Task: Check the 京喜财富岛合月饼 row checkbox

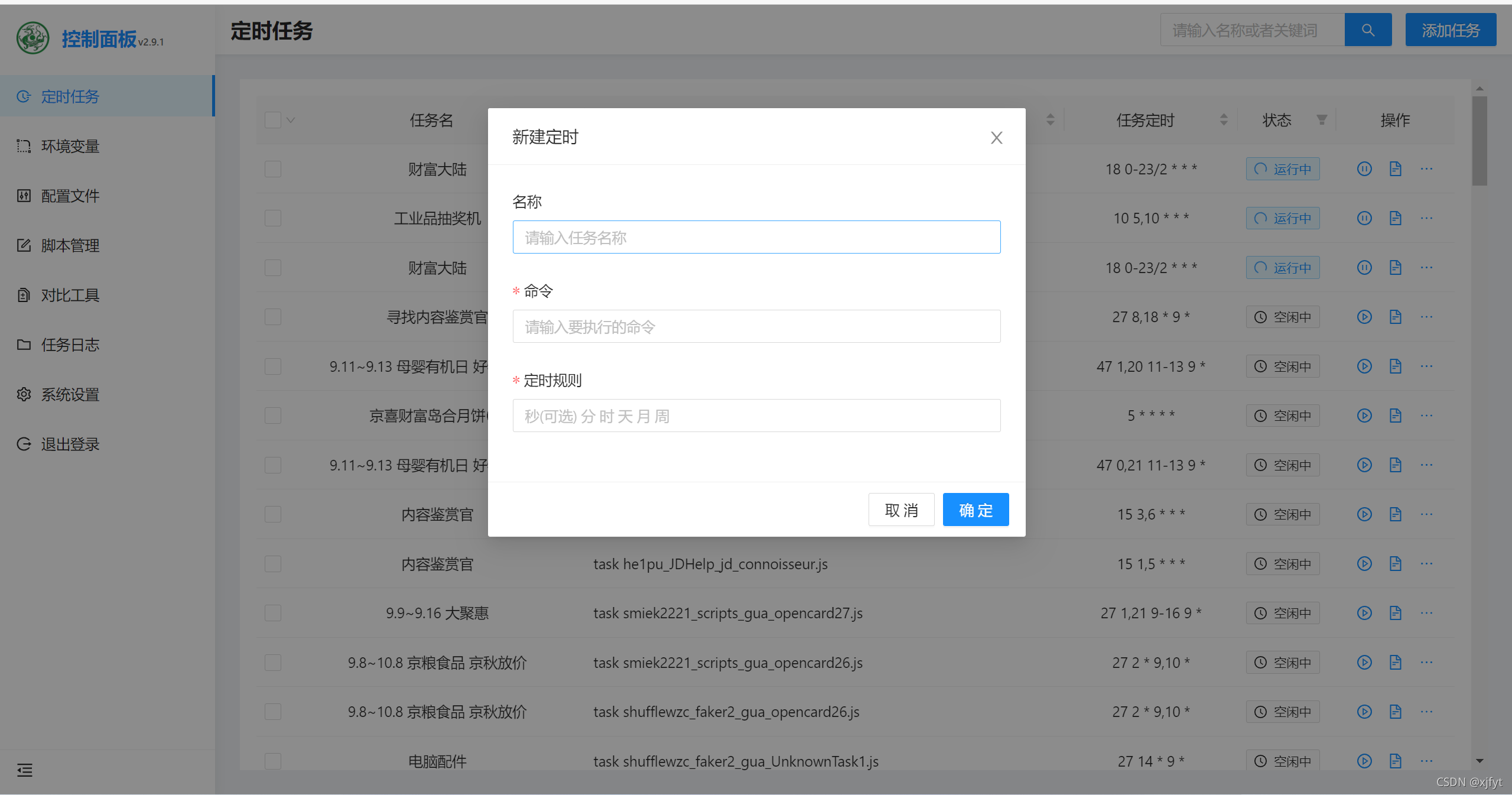Action: click(273, 416)
